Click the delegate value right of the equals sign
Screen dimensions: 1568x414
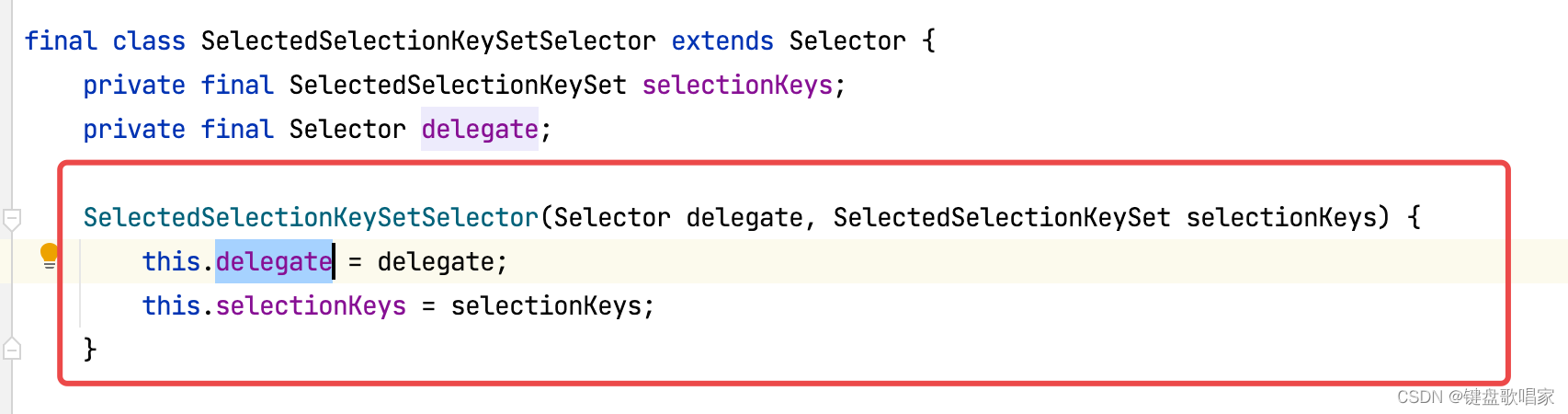pyautogui.click(x=436, y=262)
